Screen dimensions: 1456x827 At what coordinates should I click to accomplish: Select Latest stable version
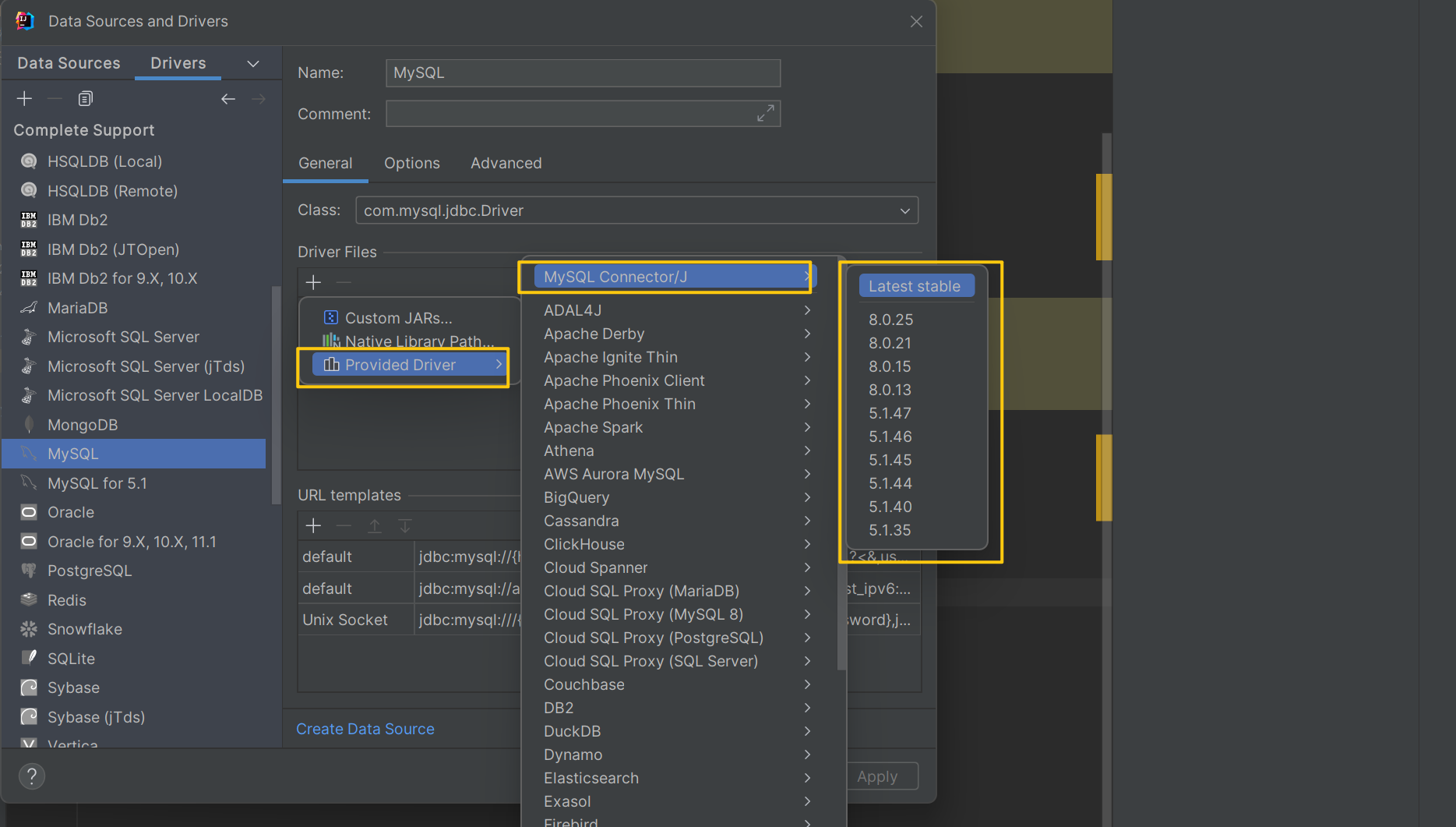point(916,286)
